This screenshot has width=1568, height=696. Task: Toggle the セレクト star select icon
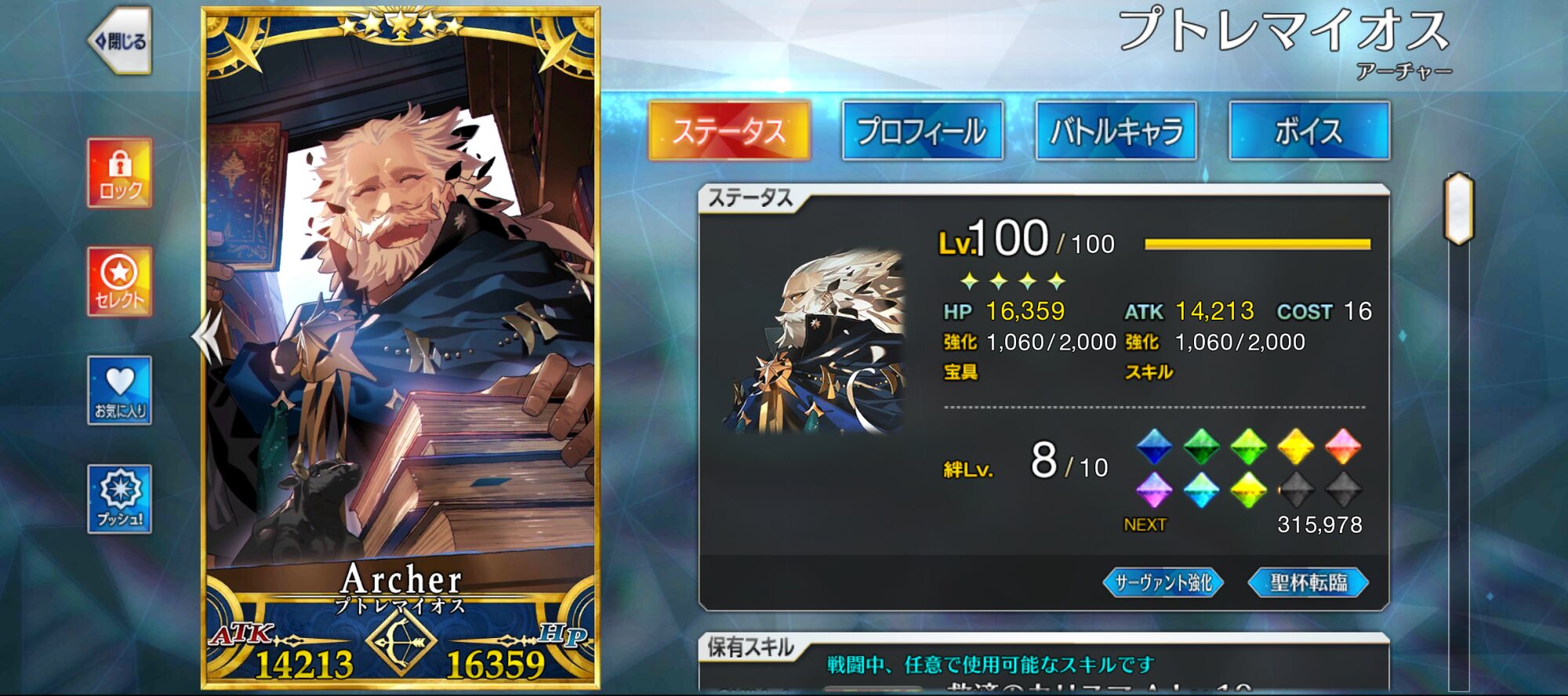coord(119,281)
